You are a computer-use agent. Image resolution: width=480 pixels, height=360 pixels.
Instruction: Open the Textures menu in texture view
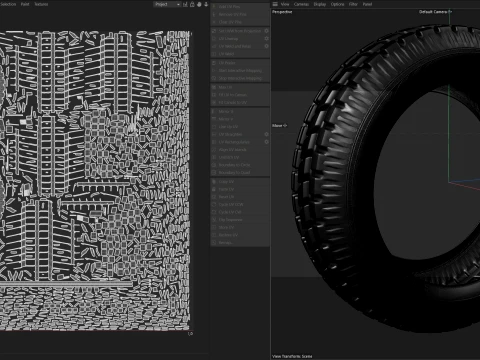[41, 4]
